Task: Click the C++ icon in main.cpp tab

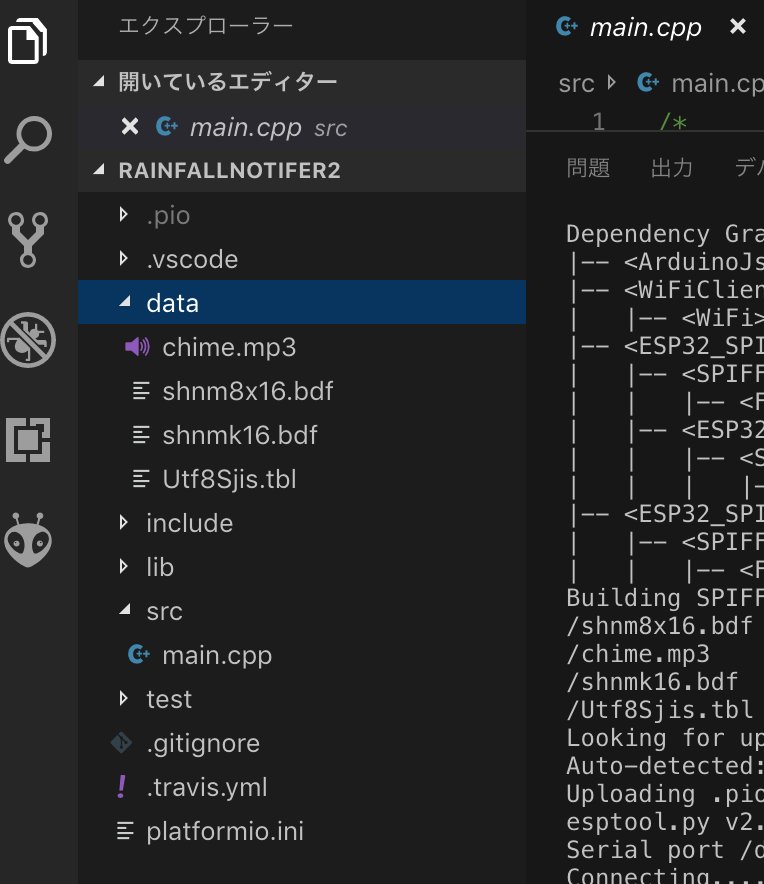Action: point(567,26)
